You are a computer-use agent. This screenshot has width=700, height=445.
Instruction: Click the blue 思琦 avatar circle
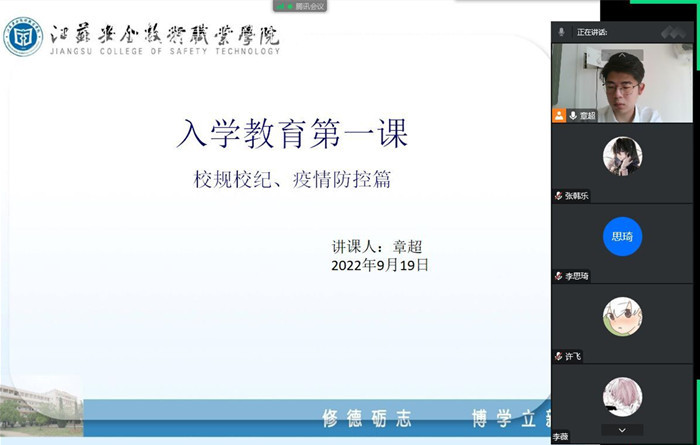[x=622, y=237]
